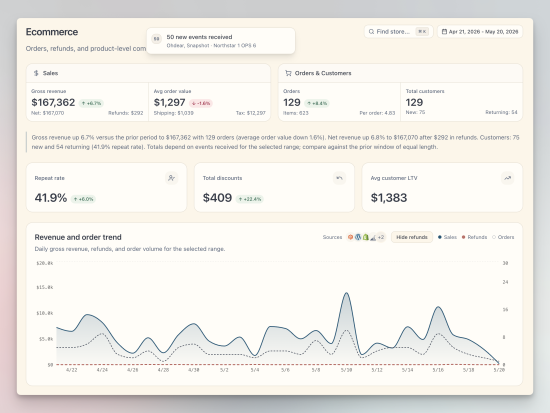The width and height of the screenshot is (550, 413).
Task: Click the Net: $167,070 text
Action: tap(47, 113)
